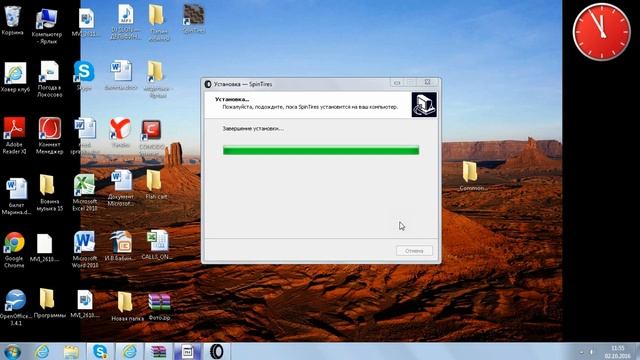Select the Skype desktop shortcut icon
This screenshot has height=360, width=640.
click(x=84, y=76)
